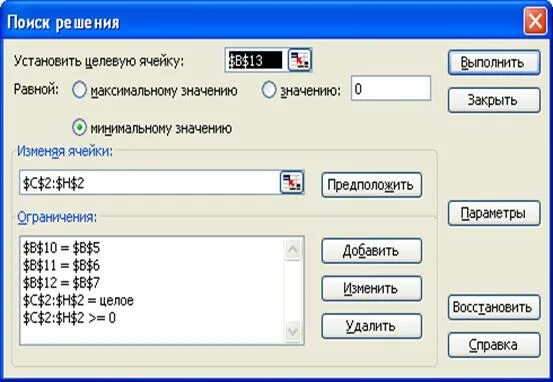Select the 'значению' radio button
553x382 pixels.
269,90
